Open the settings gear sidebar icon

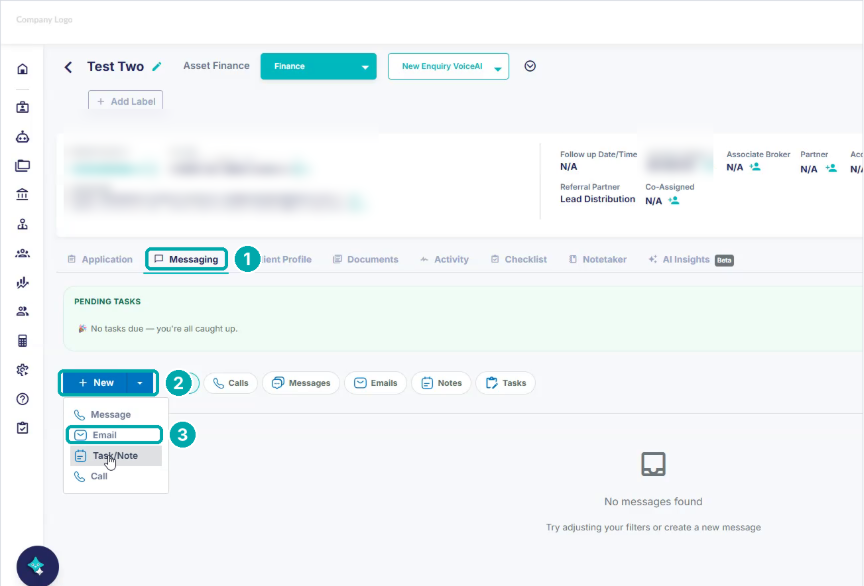(x=23, y=370)
